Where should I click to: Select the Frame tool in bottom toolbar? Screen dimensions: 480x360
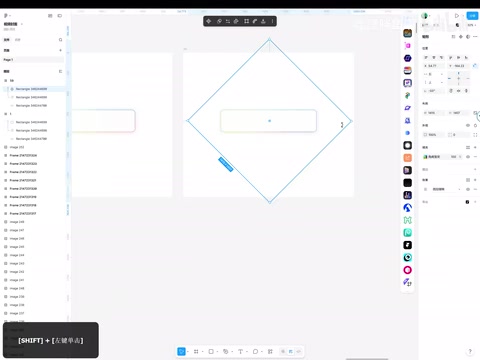coord(196,351)
